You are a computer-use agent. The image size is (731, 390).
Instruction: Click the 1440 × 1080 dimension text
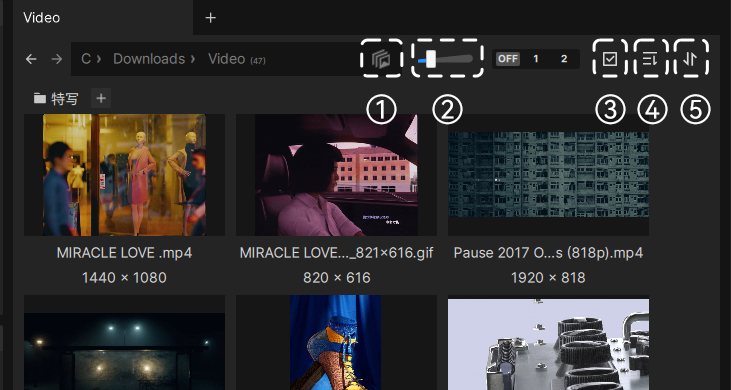coord(124,278)
